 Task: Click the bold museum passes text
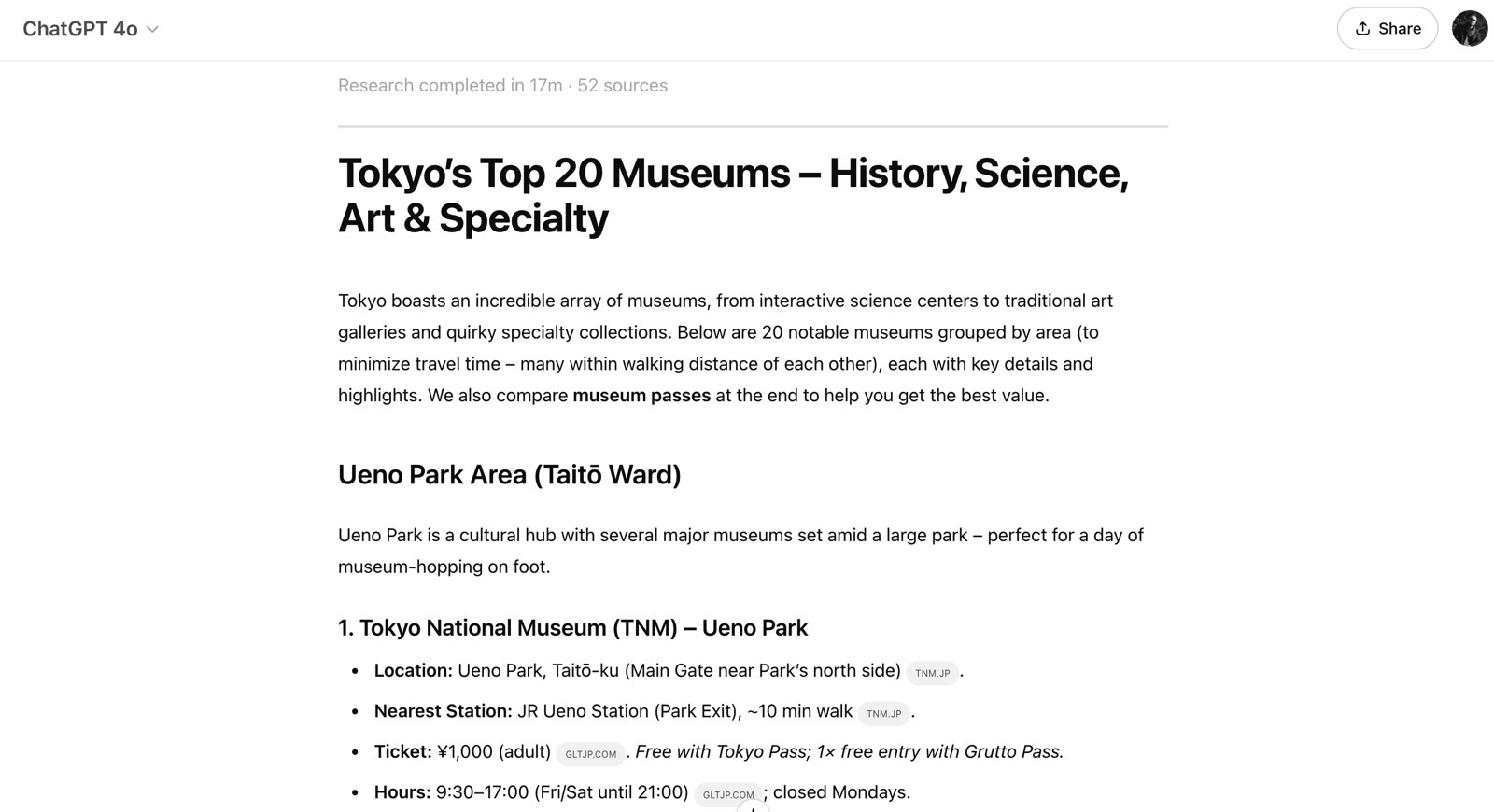[x=641, y=396]
